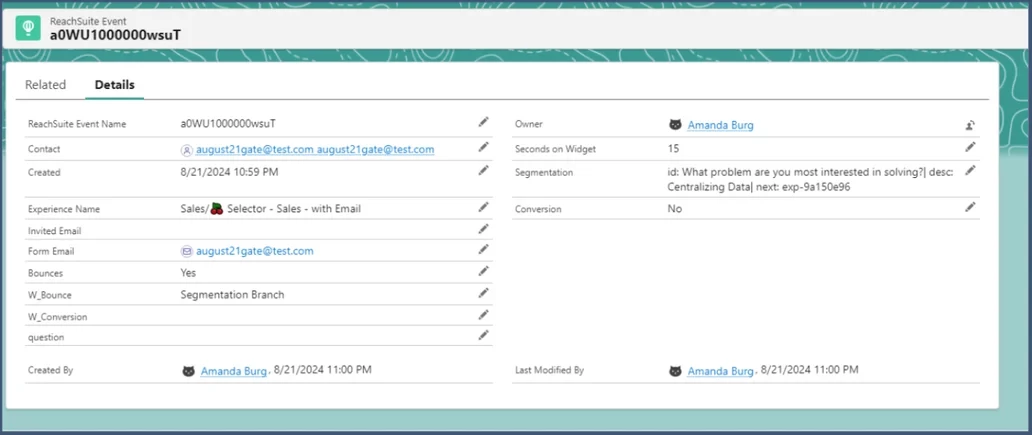The width and height of the screenshot is (1032, 435).
Task: Edit the W_Conversion field
Action: pyautogui.click(x=484, y=315)
